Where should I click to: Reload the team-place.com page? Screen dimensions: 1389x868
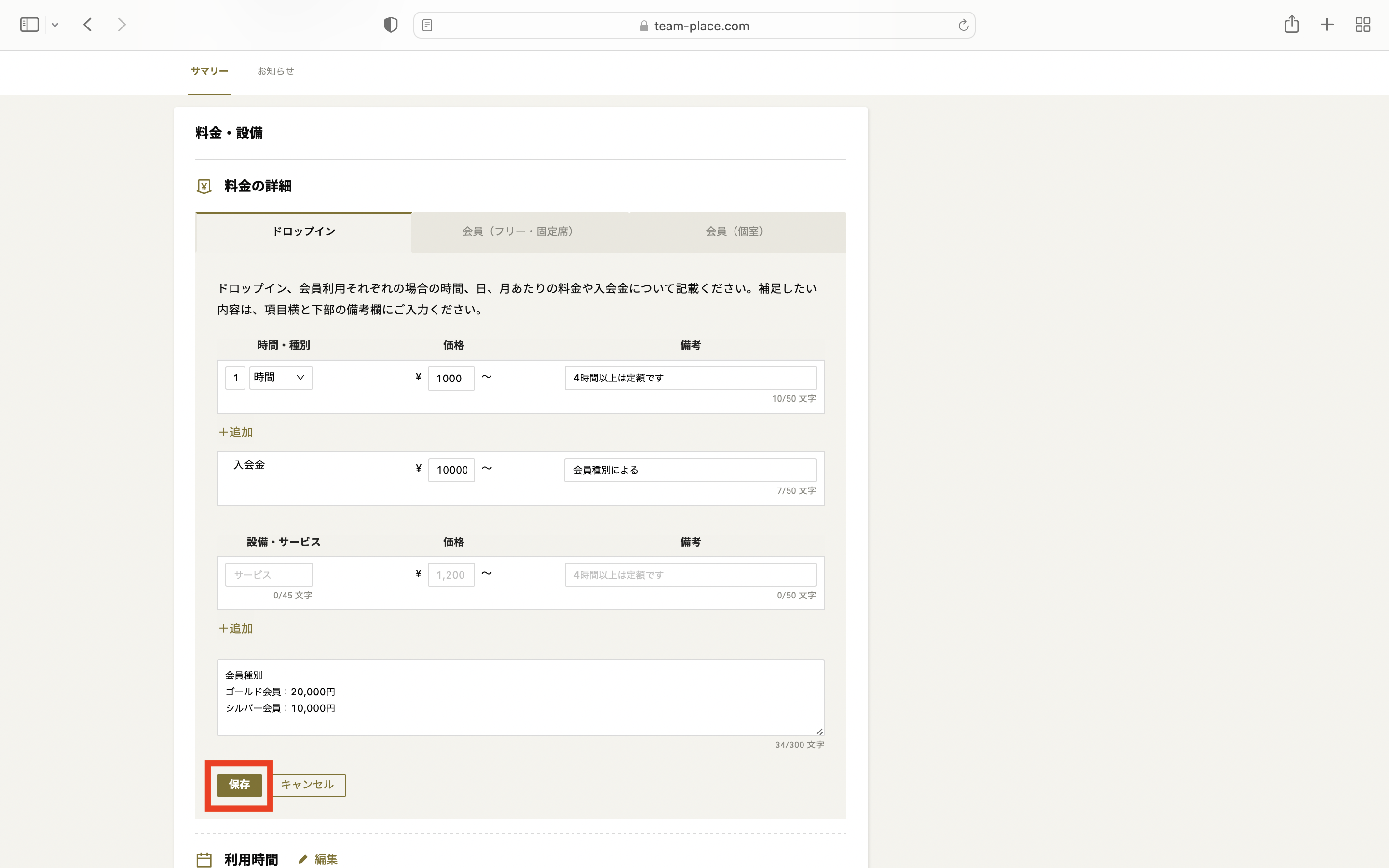coord(963,25)
